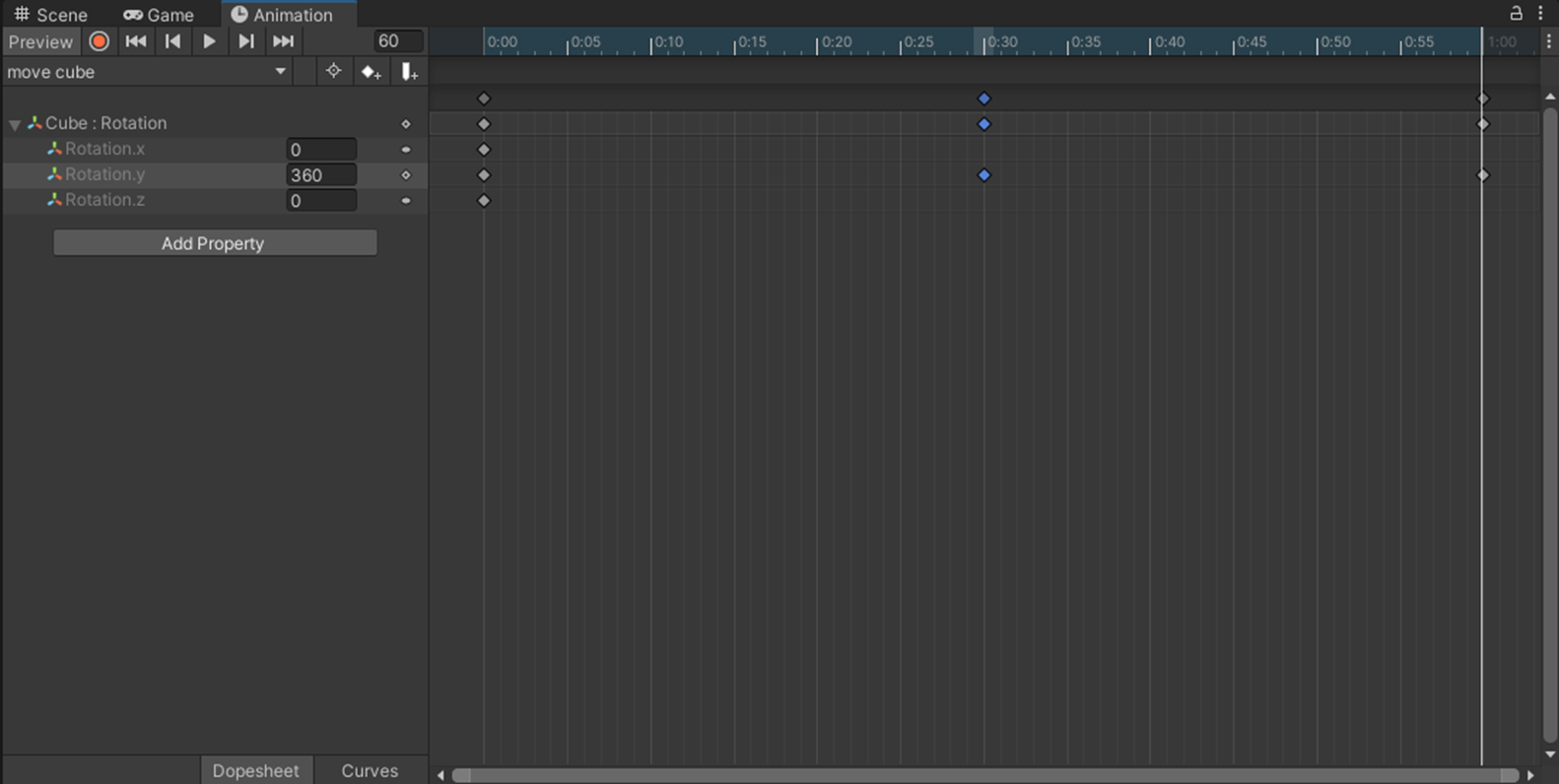Click the vertical scrollbar up arrow
Image resolution: width=1559 pixels, height=784 pixels.
coord(1550,97)
